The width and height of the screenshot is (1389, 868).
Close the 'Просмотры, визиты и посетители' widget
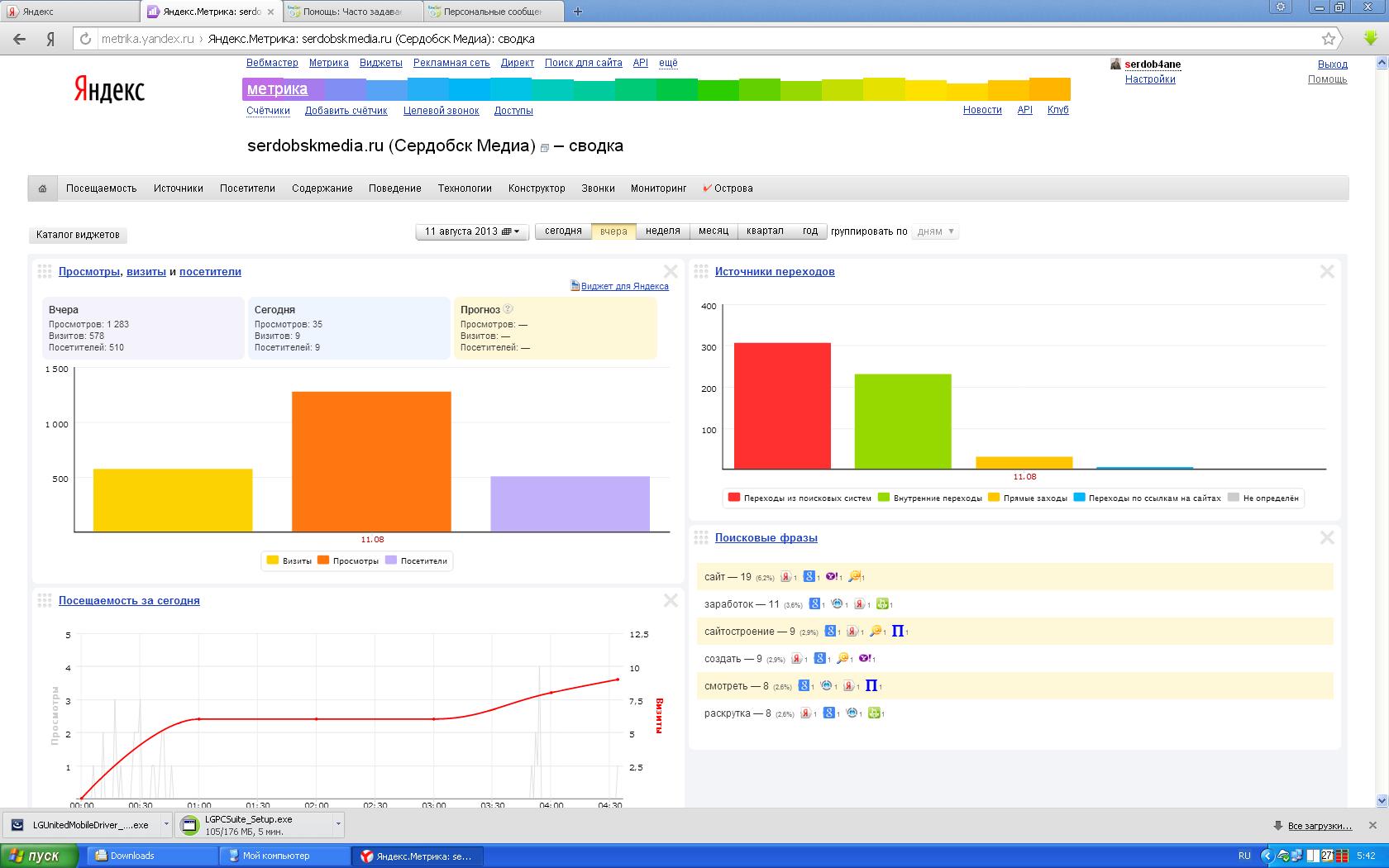[671, 271]
